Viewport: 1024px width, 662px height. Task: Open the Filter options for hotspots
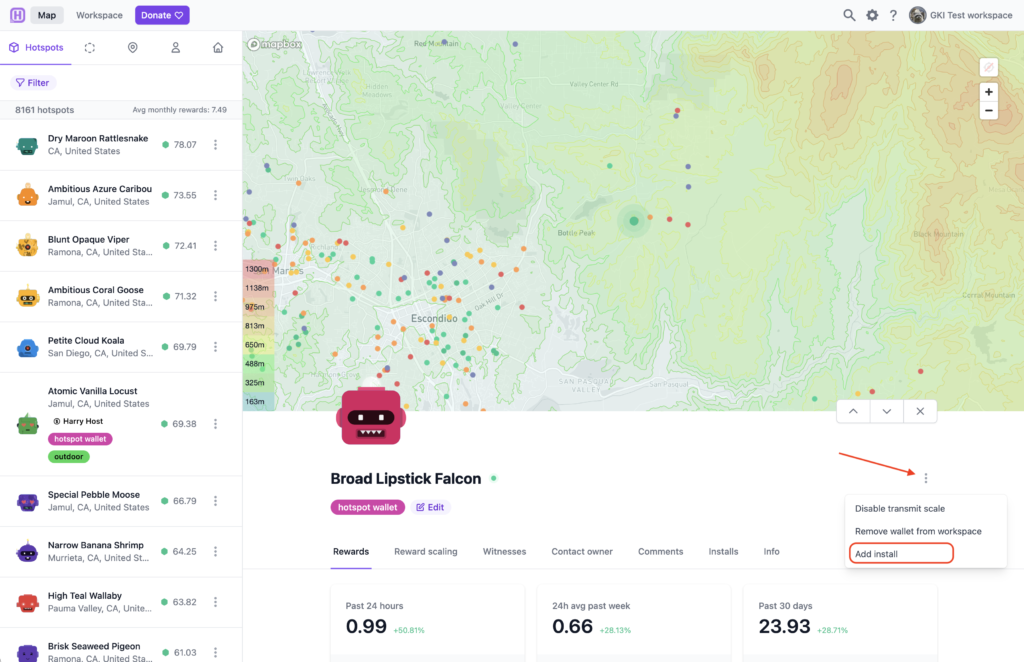[x=32, y=83]
